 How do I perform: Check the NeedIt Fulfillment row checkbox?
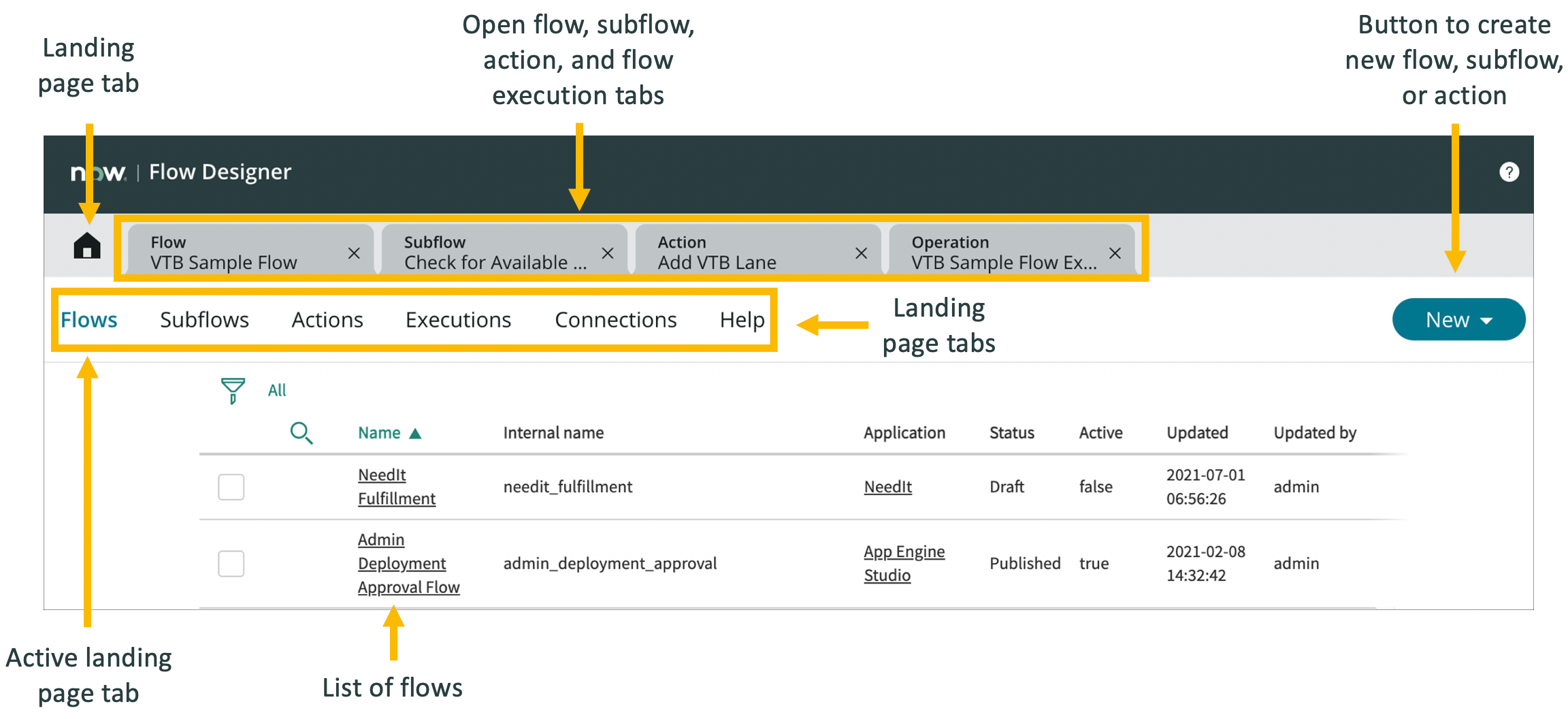pyautogui.click(x=231, y=487)
